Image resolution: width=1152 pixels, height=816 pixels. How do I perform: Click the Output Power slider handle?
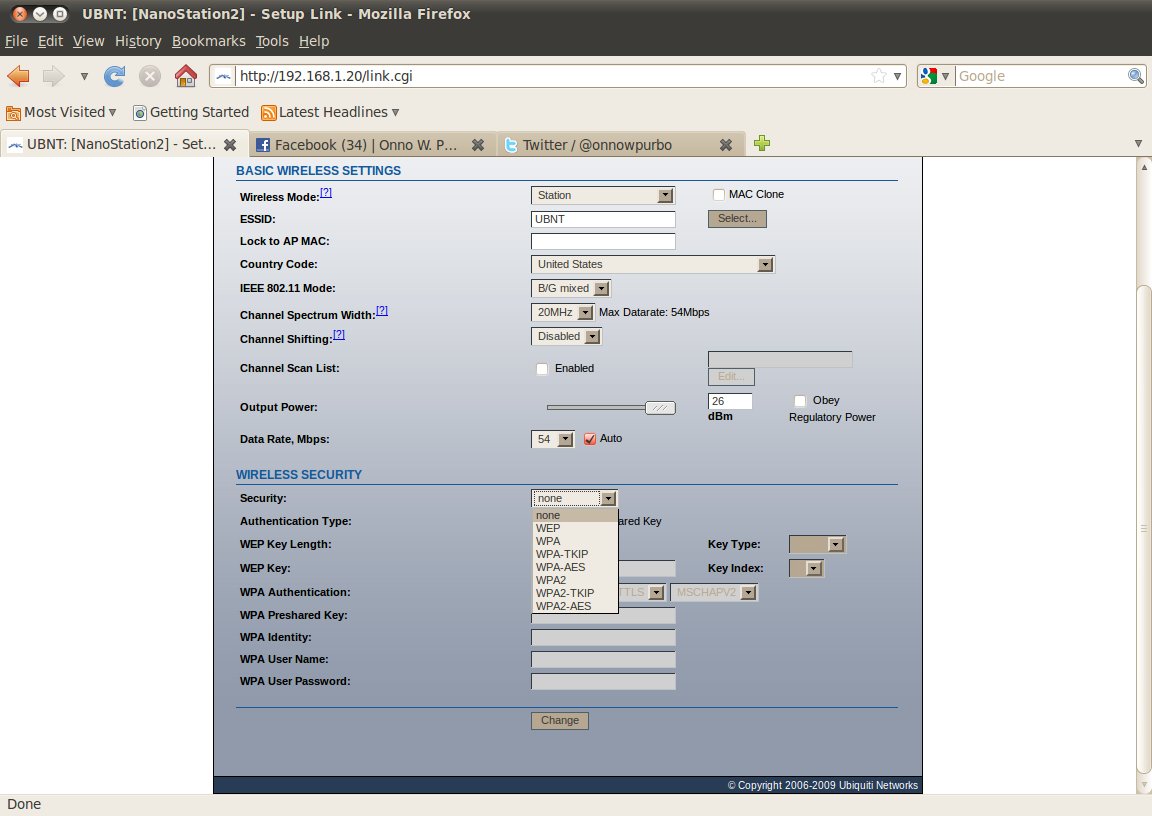tap(660, 407)
